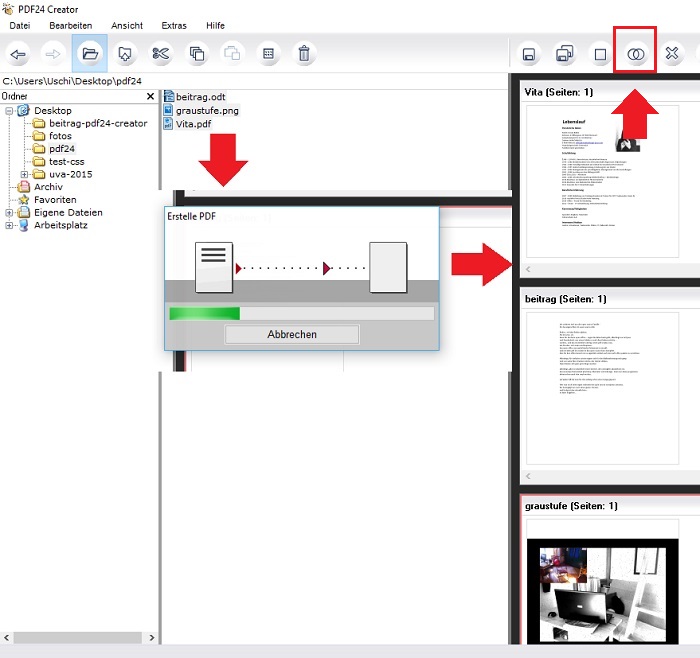The width and height of the screenshot is (700, 658).
Task: Click the trash delete icon
Action: coord(304,54)
